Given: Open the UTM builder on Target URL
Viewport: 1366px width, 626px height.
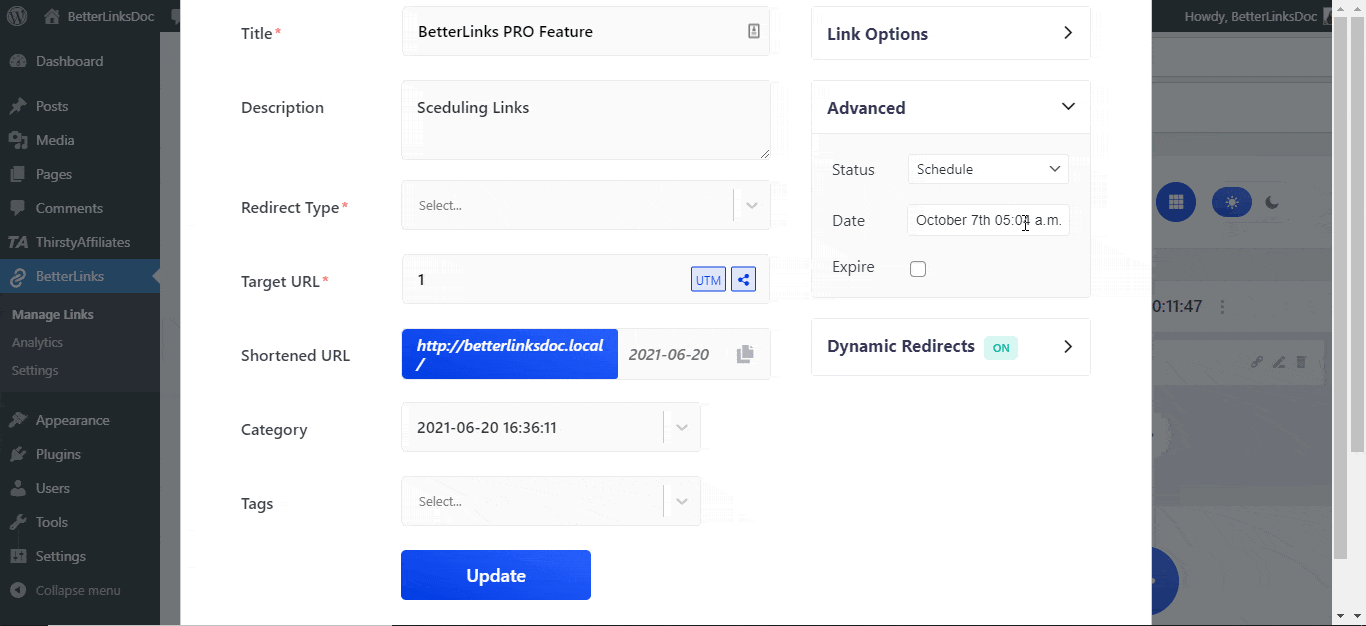Looking at the screenshot, I should 708,279.
